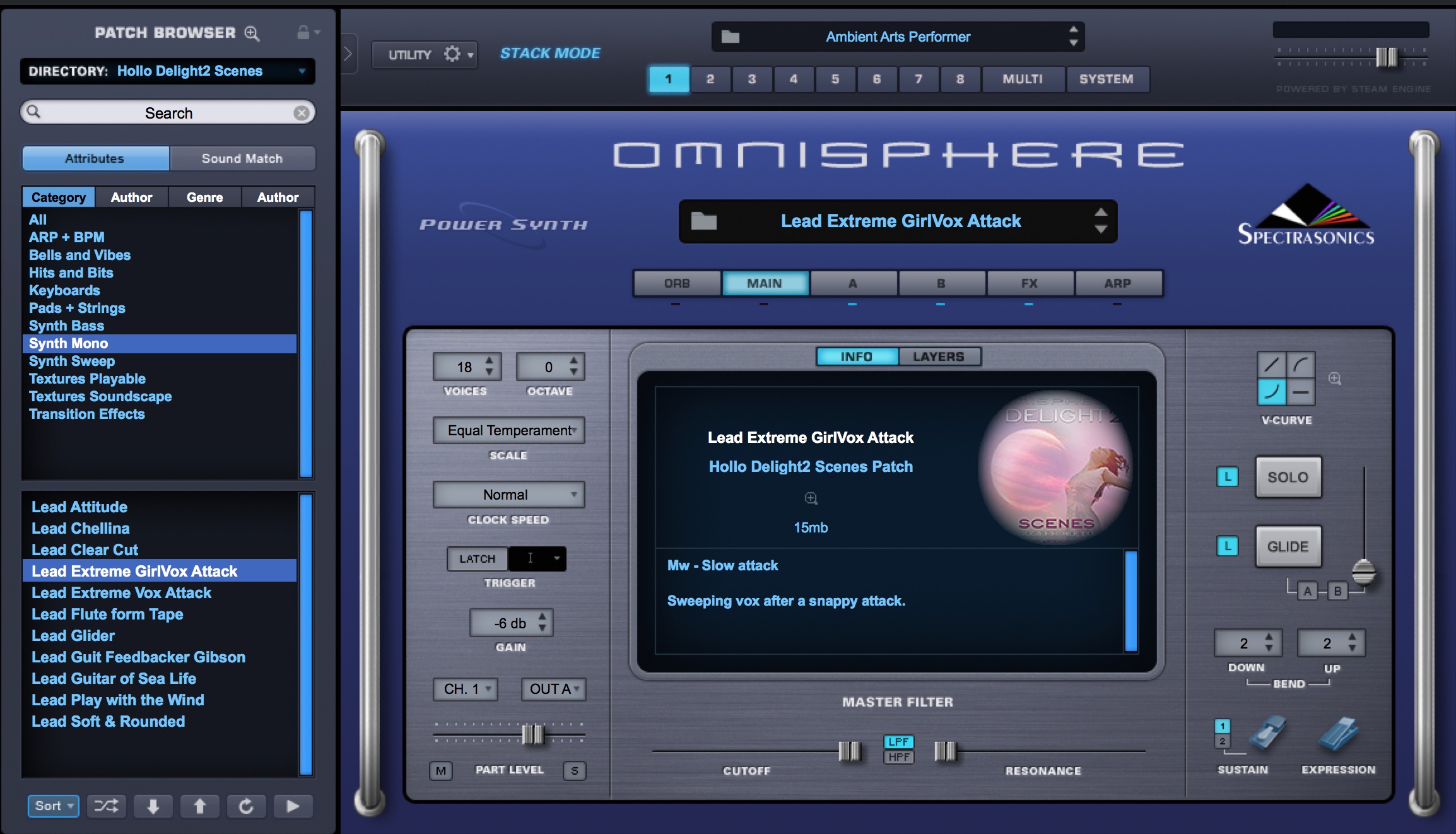The width and height of the screenshot is (1456, 834).
Task: Open the CH. 1 MIDI channel dropdown
Action: pos(466,690)
